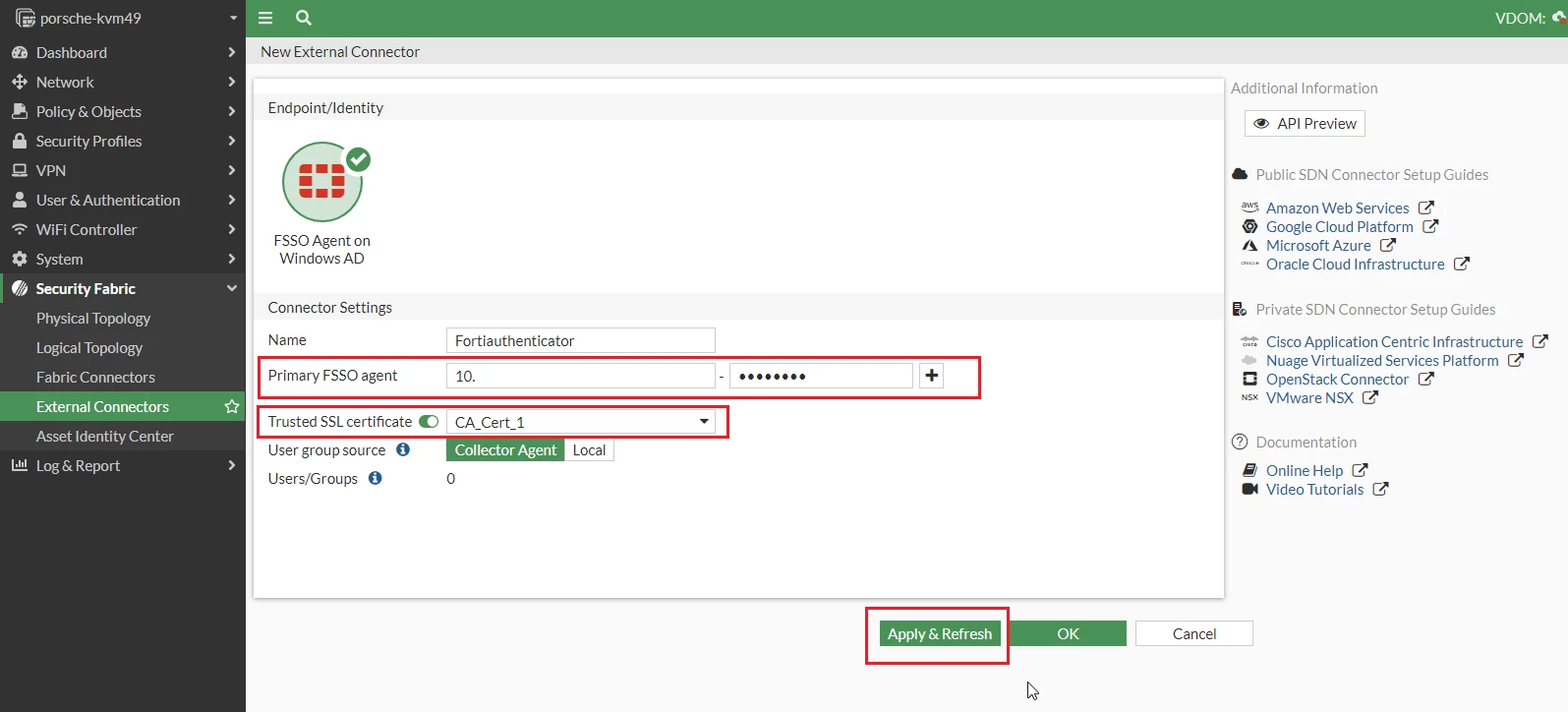The height and width of the screenshot is (712, 1568).
Task: Toggle the Trusted SSL certificate switch
Action: click(429, 421)
